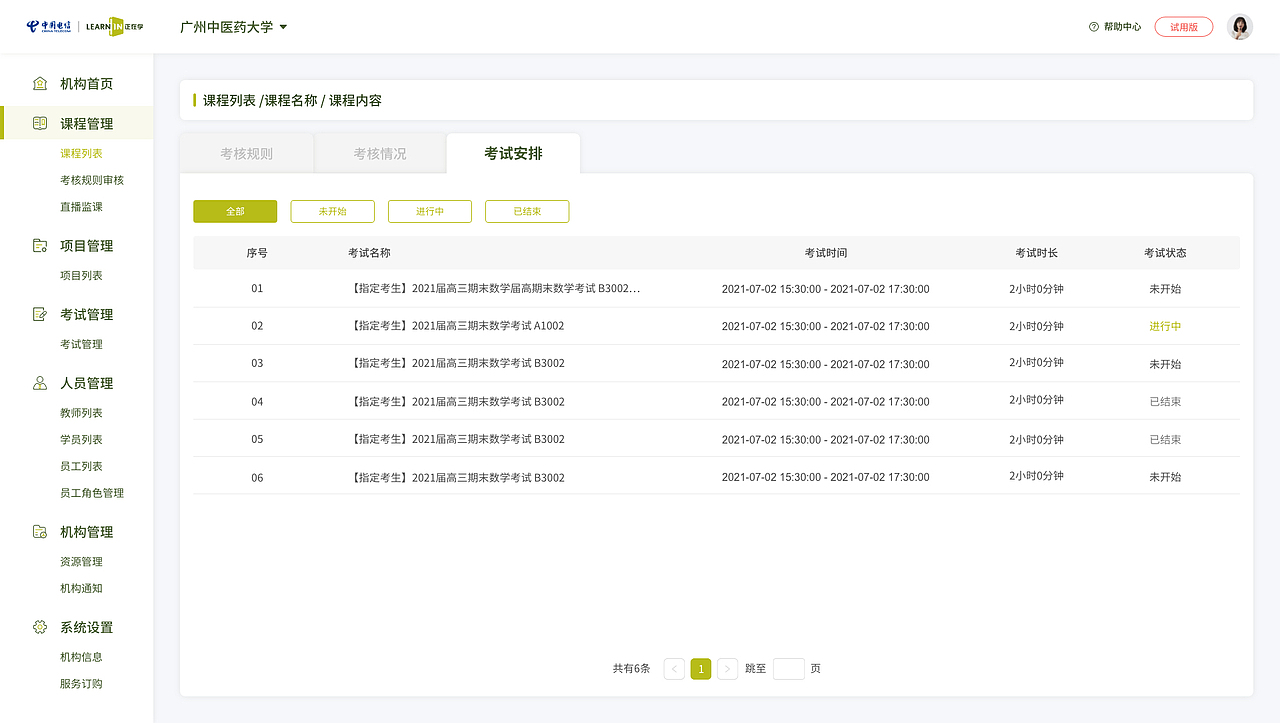Open 直播监课 in sidebar
The height and width of the screenshot is (723, 1280).
(x=81, y=207)
